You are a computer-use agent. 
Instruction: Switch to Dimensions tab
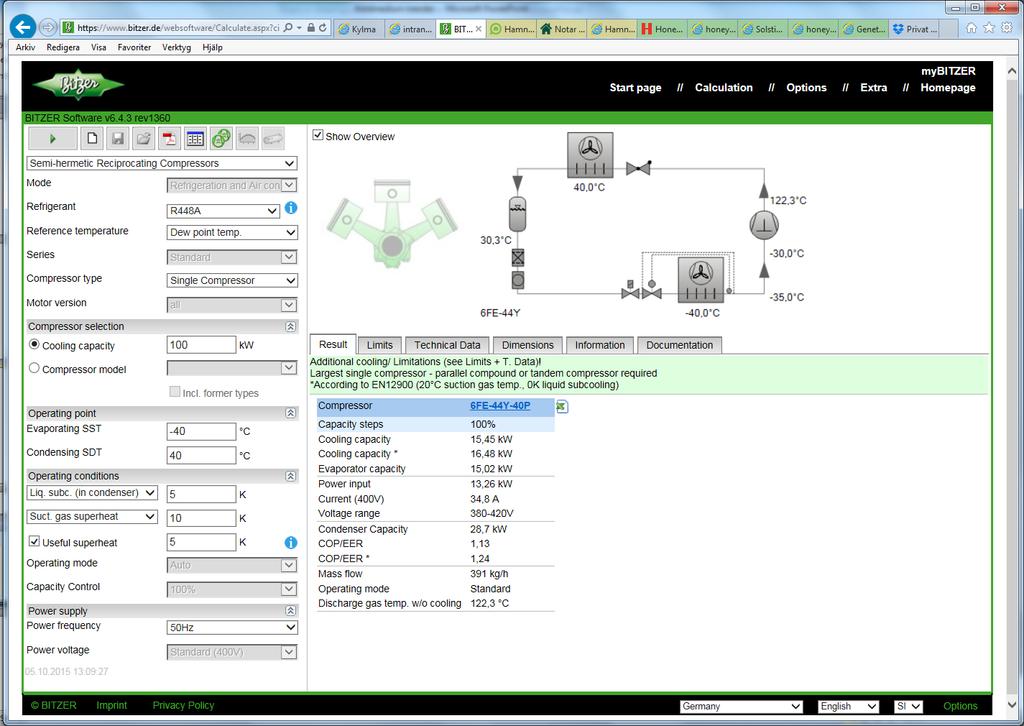tap(528, 345)
